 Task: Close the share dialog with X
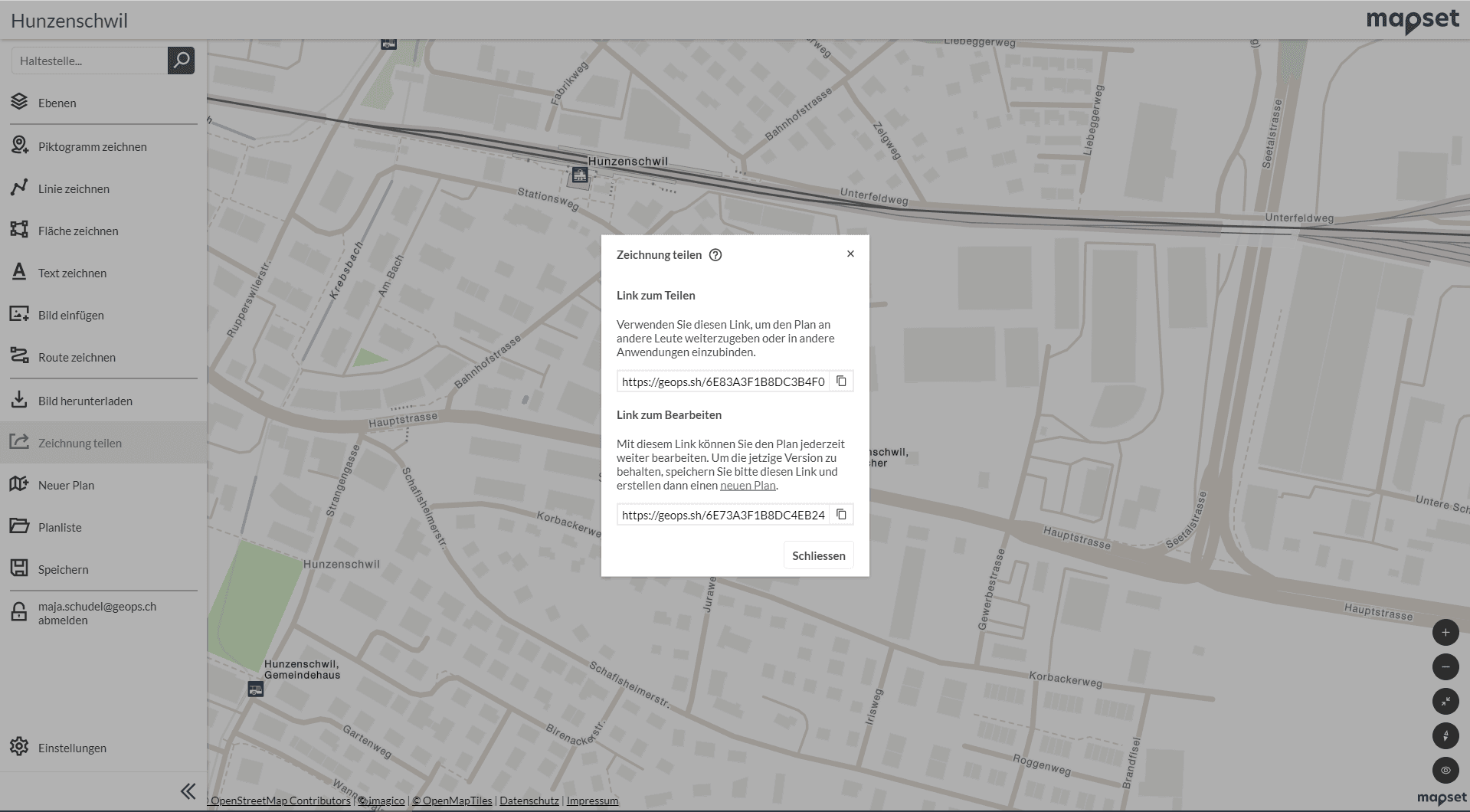tap(850, 254)
